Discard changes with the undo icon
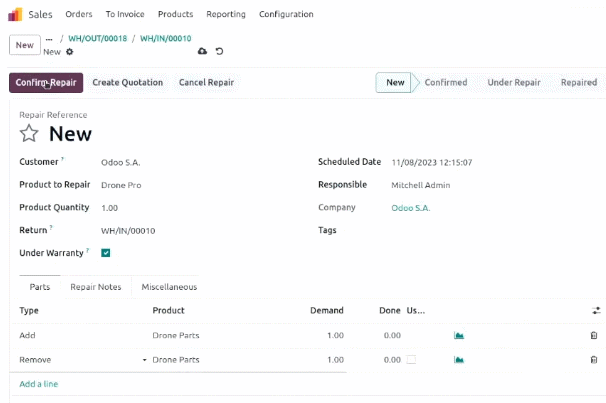The height and width of the screenshot is (403, 606). pos(219,51)
